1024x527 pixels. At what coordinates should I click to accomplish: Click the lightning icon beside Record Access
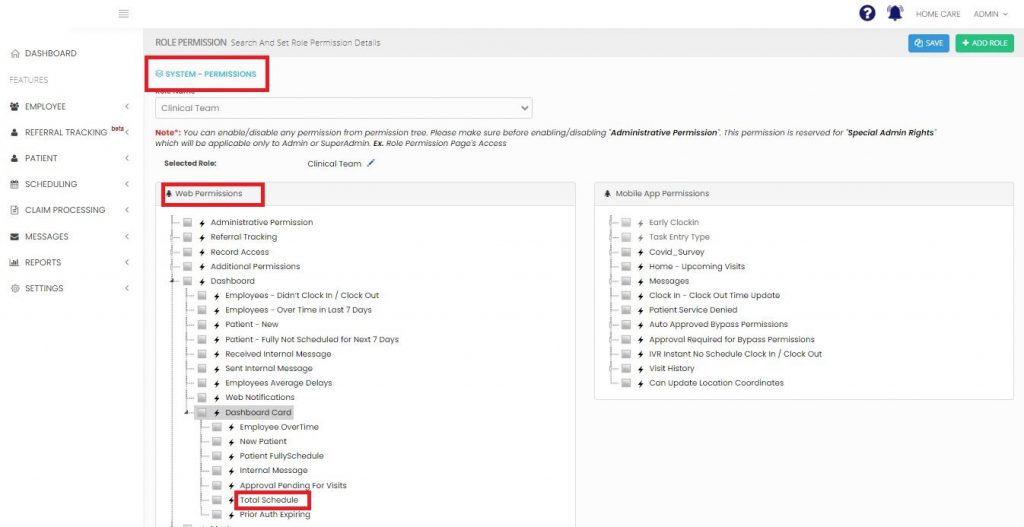tap(202, 252)
